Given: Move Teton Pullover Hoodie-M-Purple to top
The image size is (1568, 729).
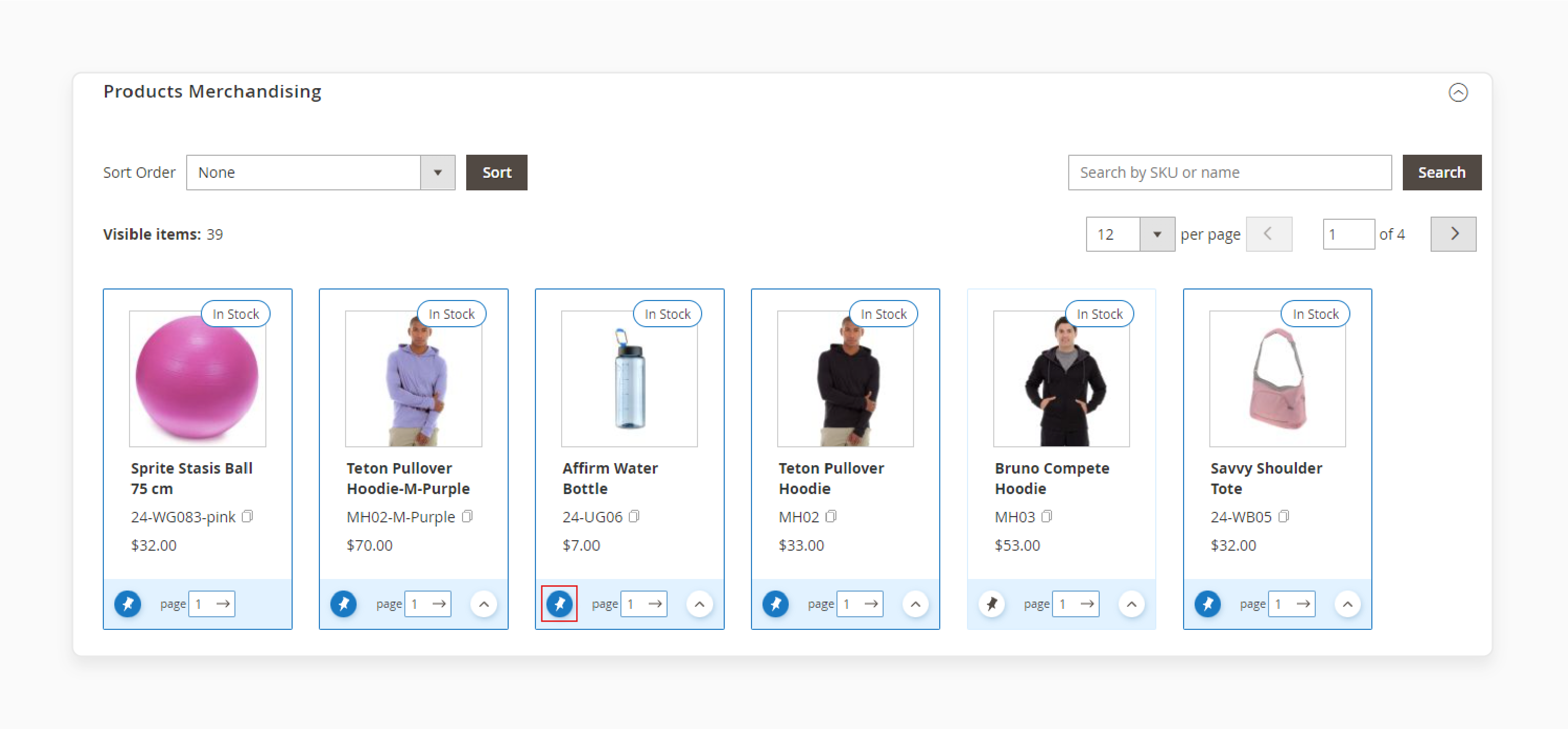Looking at the screenshot, I should click(x=484, y=604).
